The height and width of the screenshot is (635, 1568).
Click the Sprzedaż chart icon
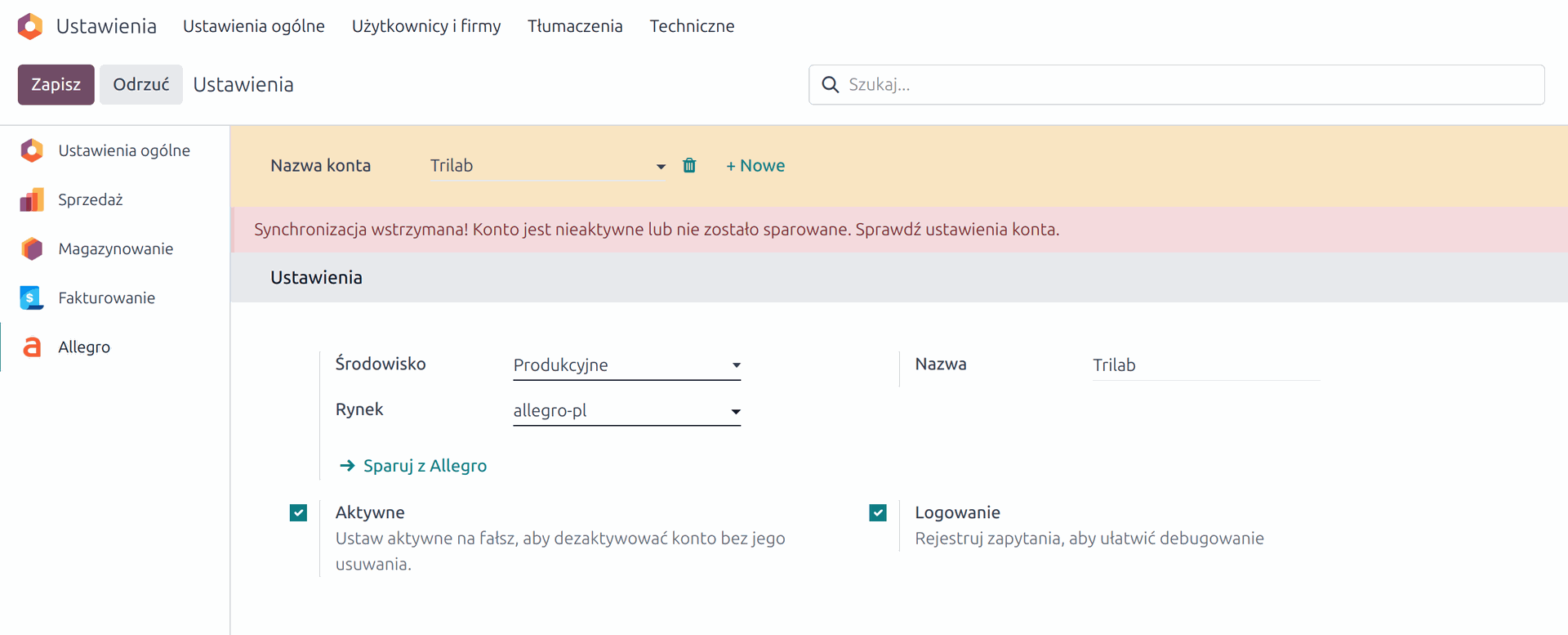click(32, 199)
